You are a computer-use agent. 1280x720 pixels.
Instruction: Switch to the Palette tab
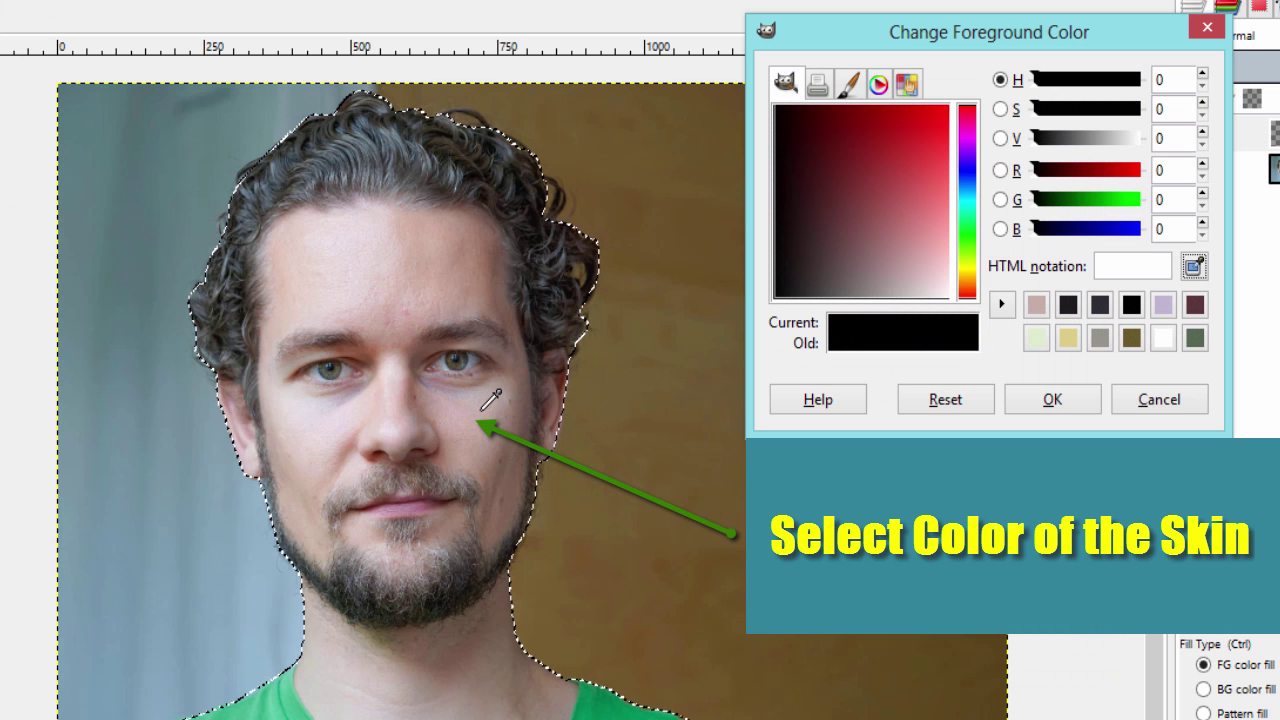907,85
